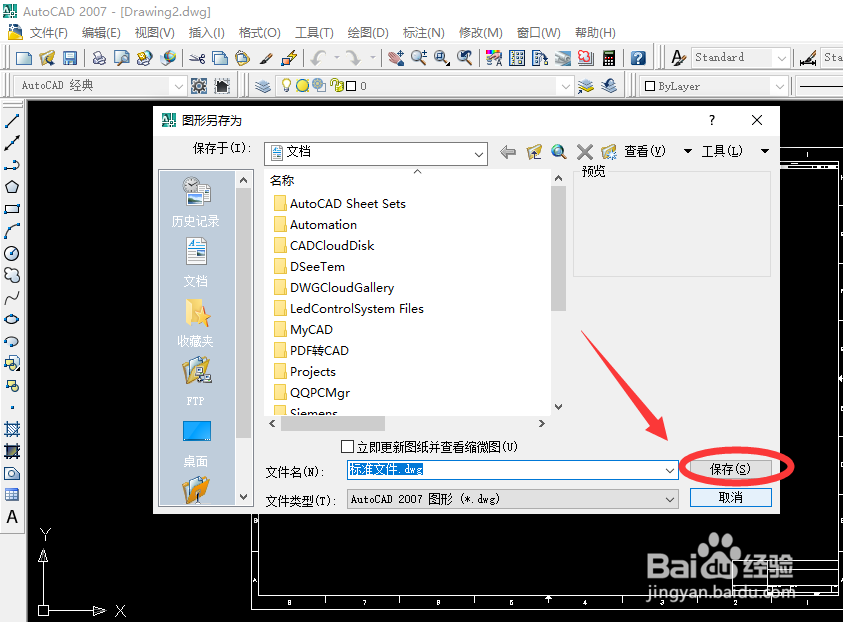Viewport: 843px width, 622px height.
Task: Select the Ellipse draw tool
Action: tap(12, 319)
